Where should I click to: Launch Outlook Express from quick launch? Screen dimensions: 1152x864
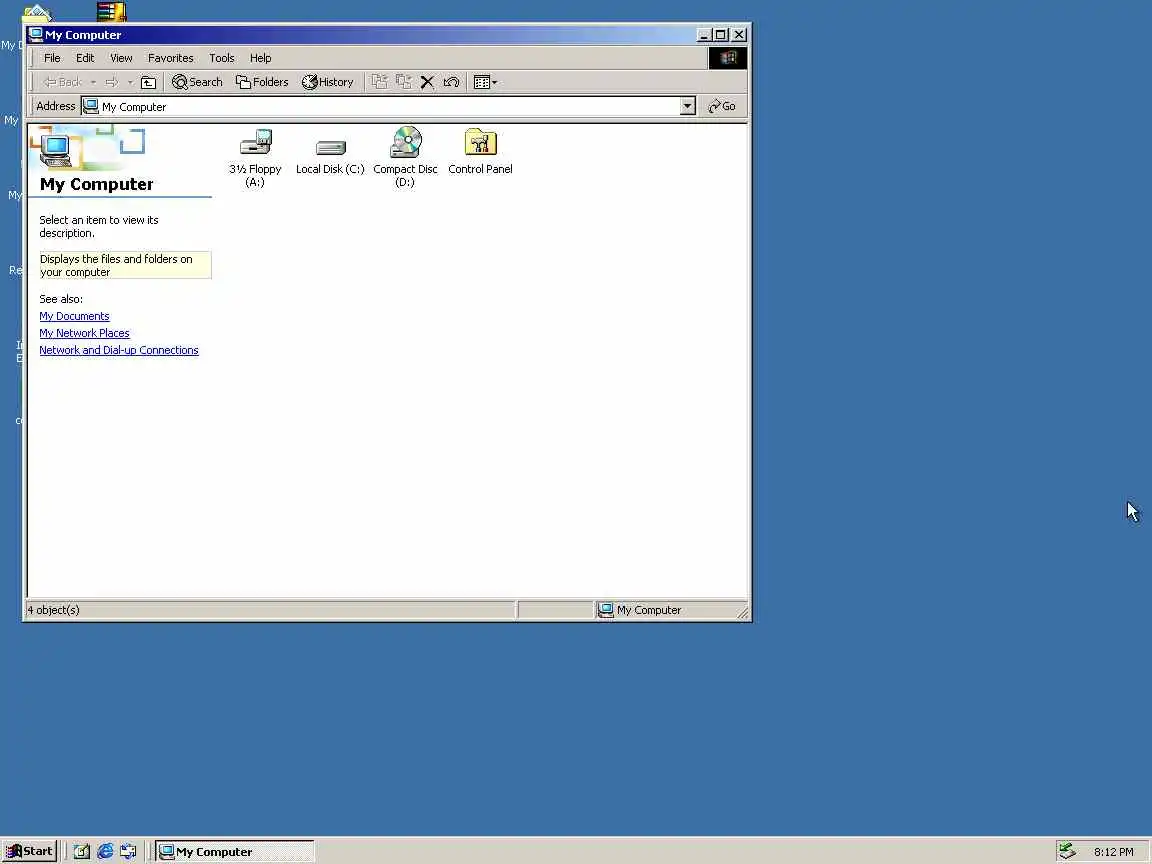pos(129,852)
